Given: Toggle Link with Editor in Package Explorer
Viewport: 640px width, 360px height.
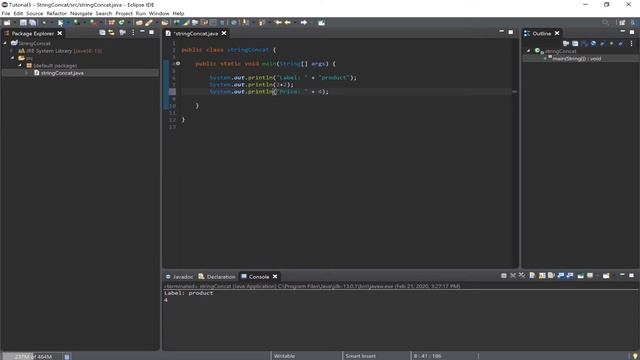Looking at the screenshot, I should pos(111,33).
